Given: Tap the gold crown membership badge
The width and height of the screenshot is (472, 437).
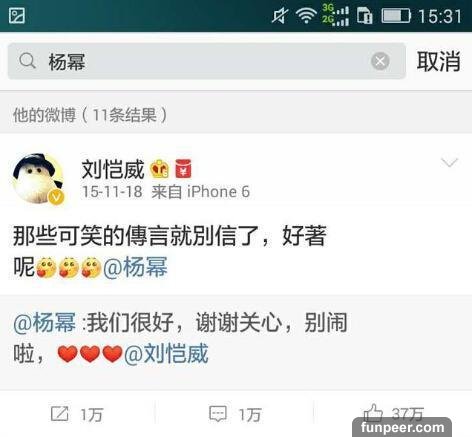Looking at the screenshot, I should click(159, 169).
